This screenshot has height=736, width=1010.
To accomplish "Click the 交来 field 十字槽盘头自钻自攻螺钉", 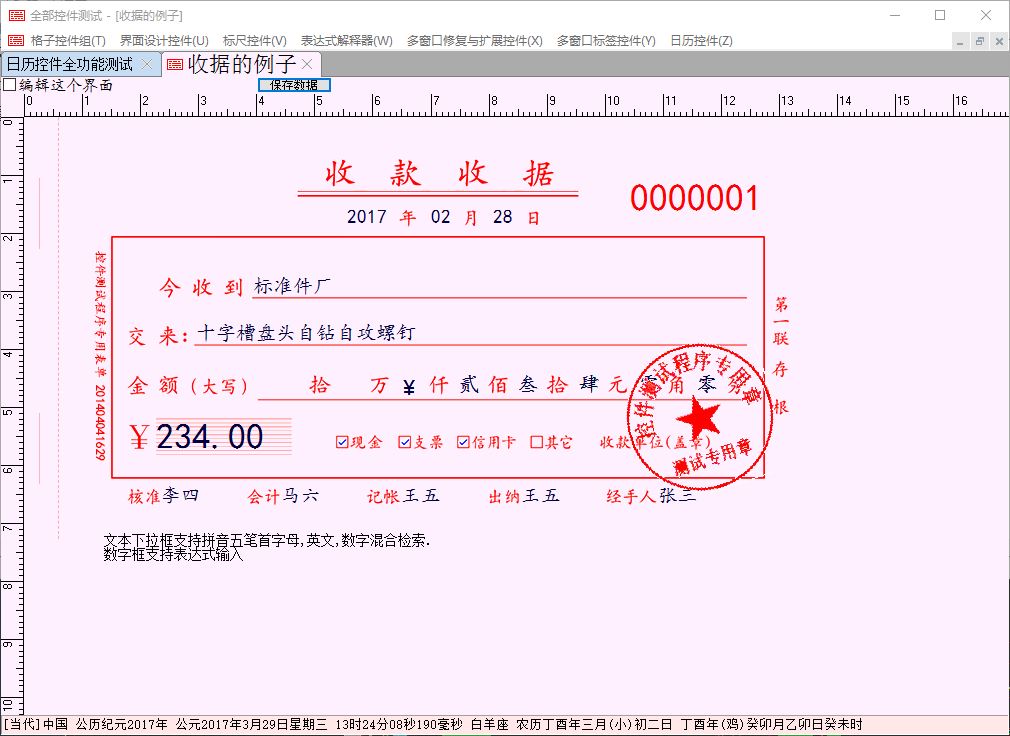I will (470, 333).
